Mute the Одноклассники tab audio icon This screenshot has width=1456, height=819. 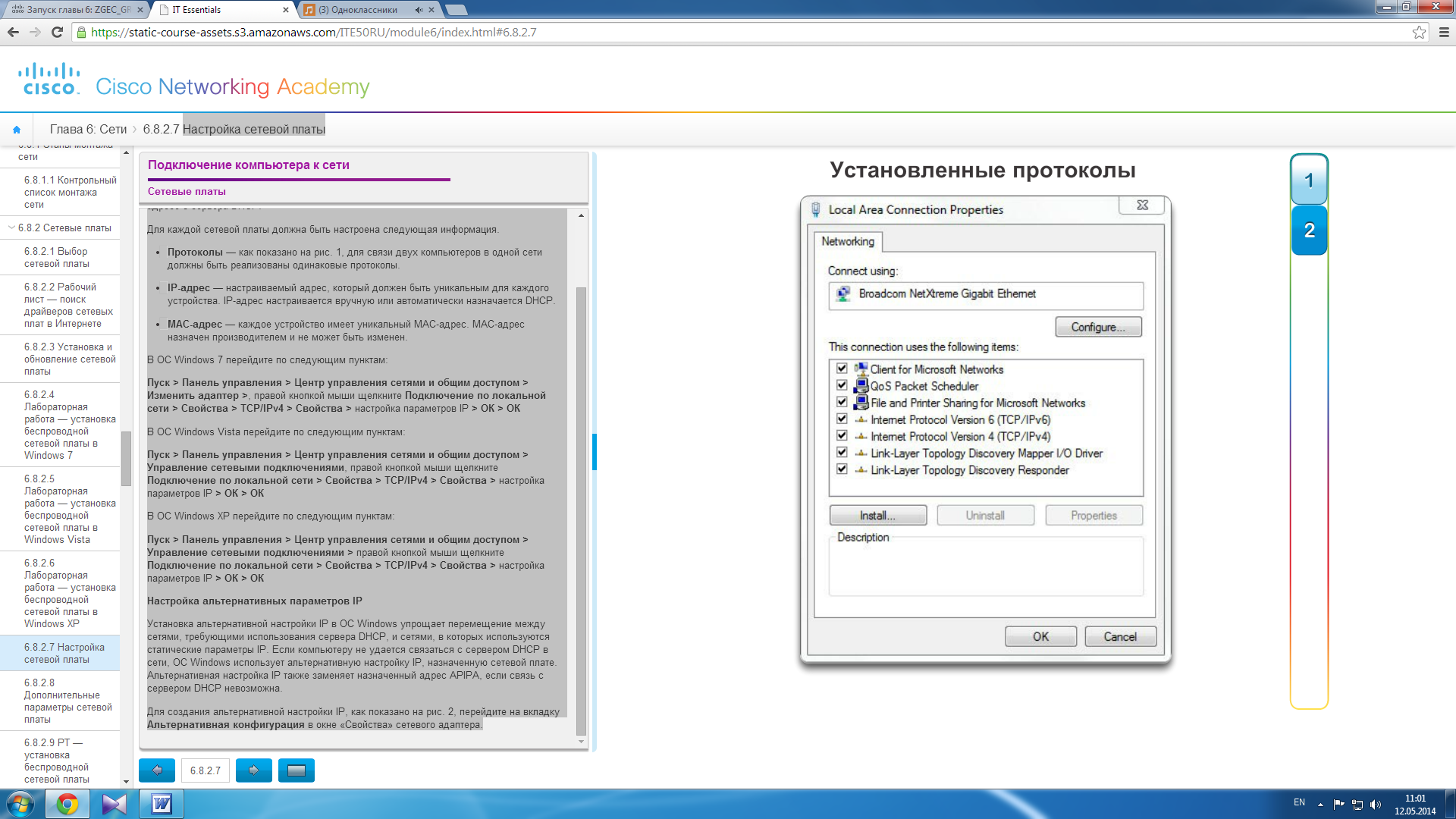(x=419, y=10)
